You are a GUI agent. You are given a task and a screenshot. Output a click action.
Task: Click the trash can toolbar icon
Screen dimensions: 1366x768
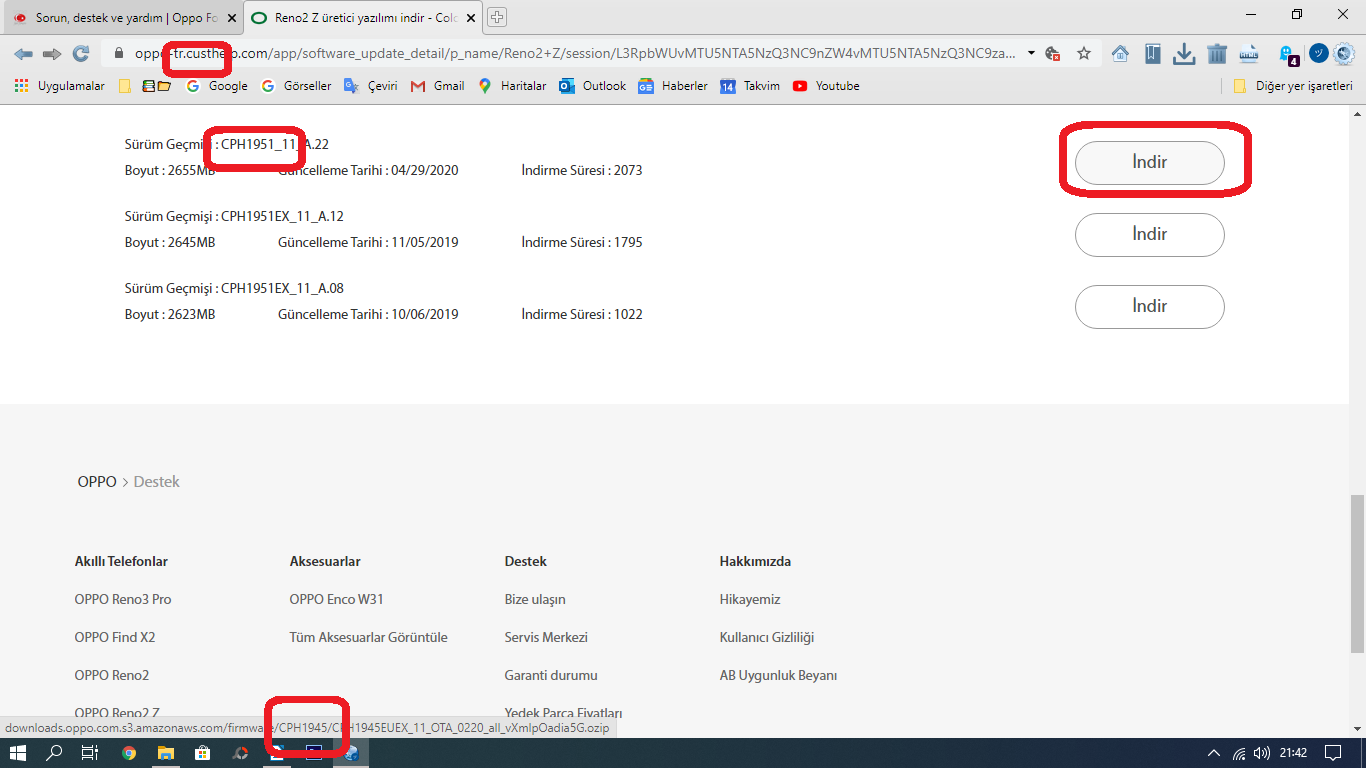(1217, 53)
